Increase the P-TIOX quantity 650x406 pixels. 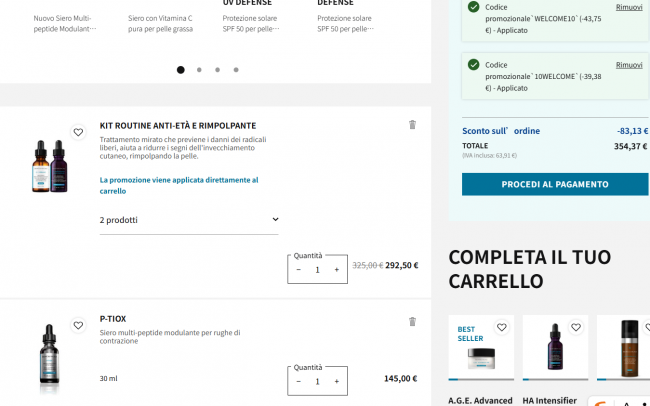click(336, 381)
